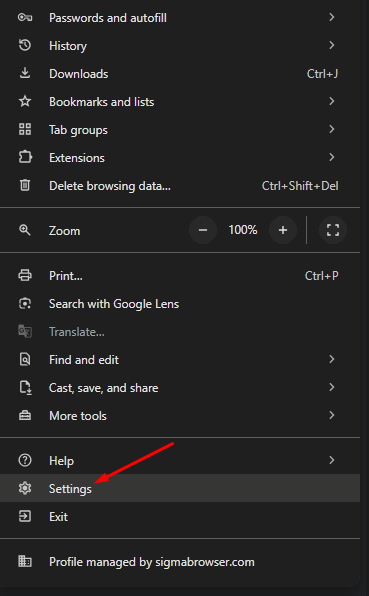Click the printer icon beside Print
The image size is (369, 596).
coord(25,275)
